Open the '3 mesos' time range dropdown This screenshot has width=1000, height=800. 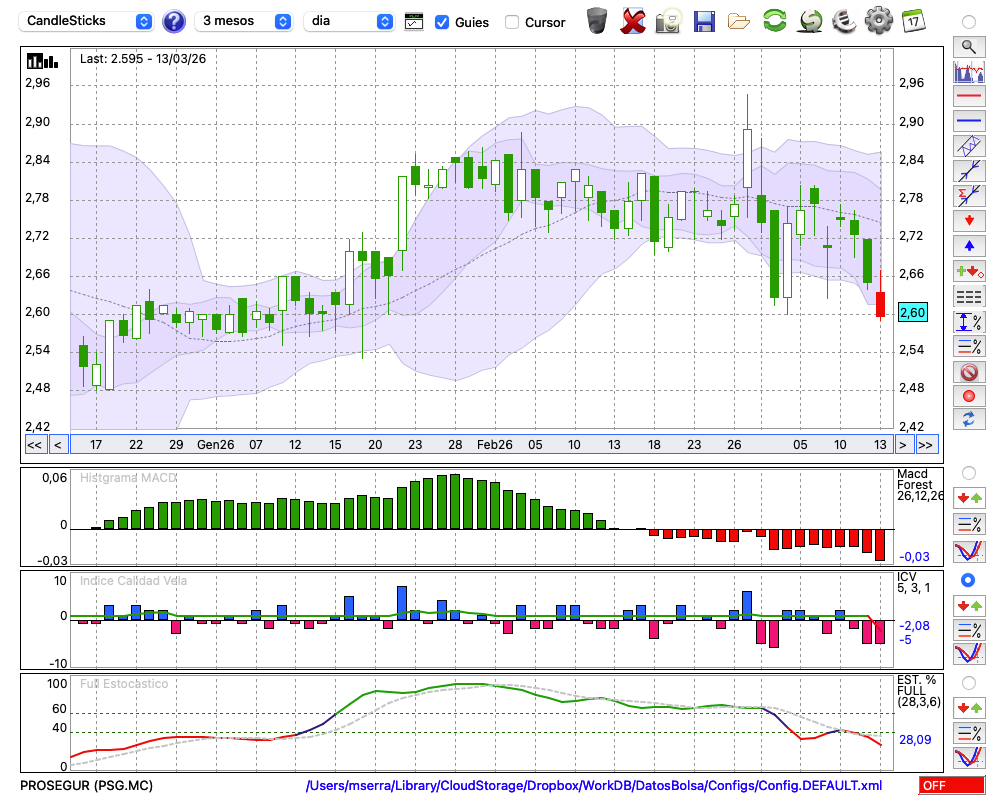[x=243, y=21]
